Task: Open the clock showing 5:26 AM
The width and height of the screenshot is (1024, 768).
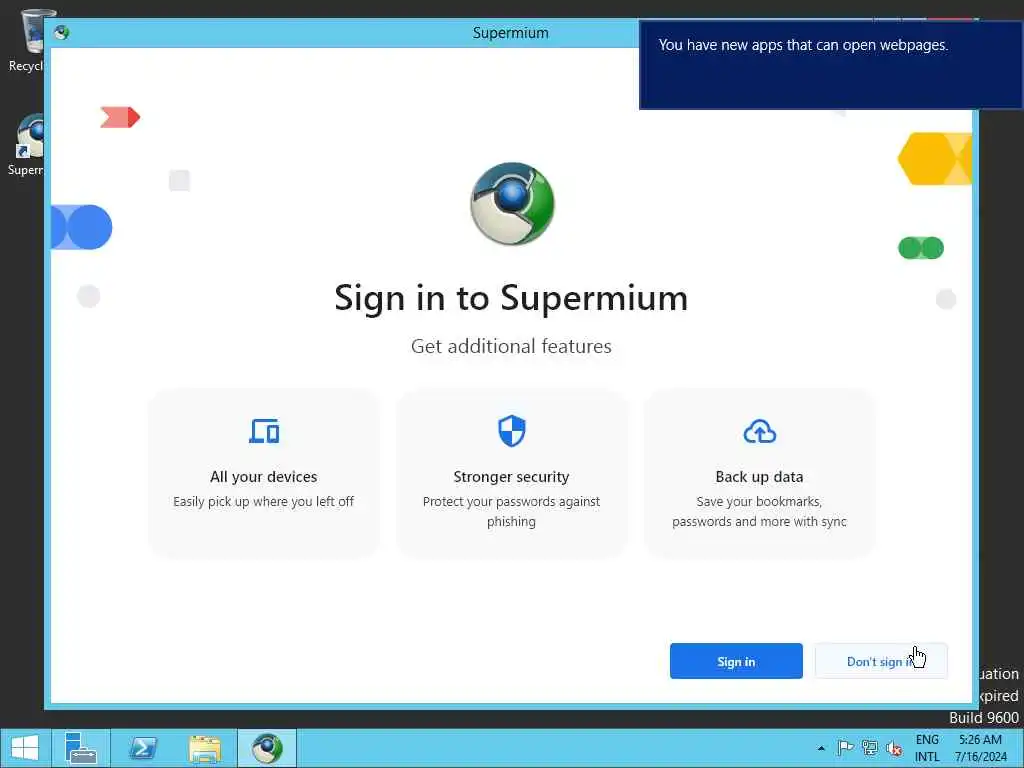Action: tap(981, 748)
